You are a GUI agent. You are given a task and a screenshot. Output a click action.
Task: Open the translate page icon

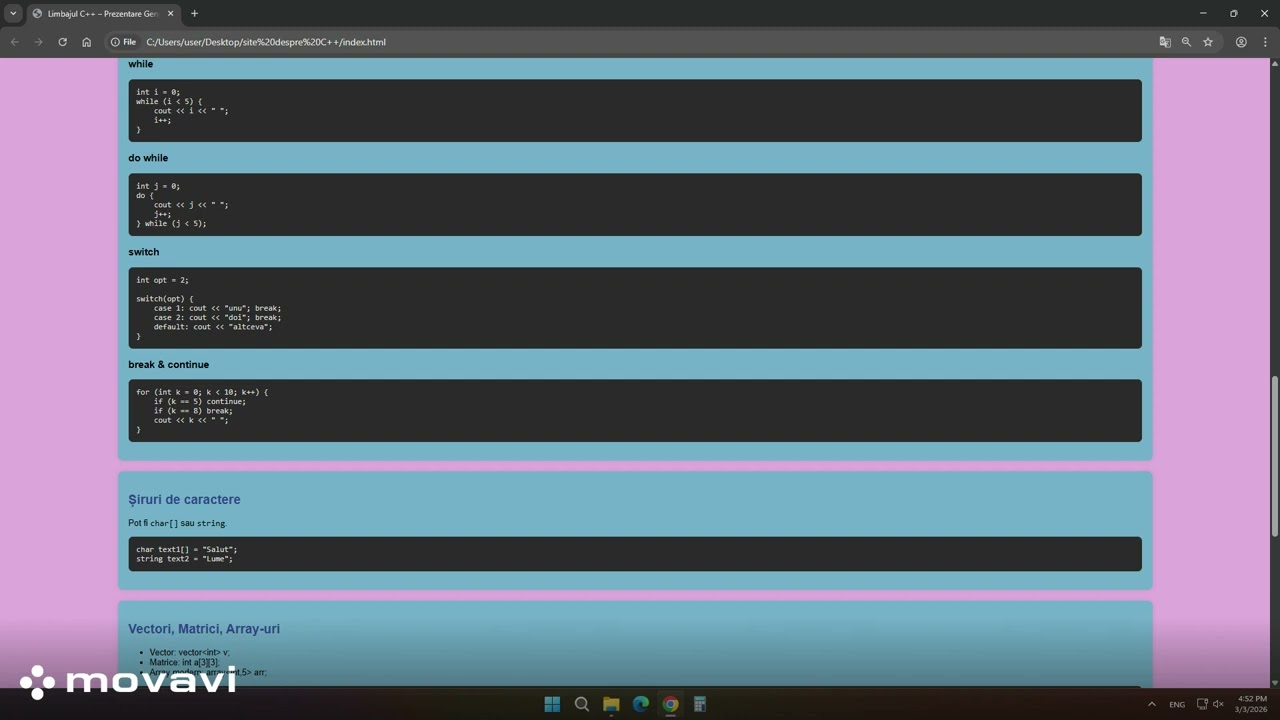click(x=1165, y=42)
